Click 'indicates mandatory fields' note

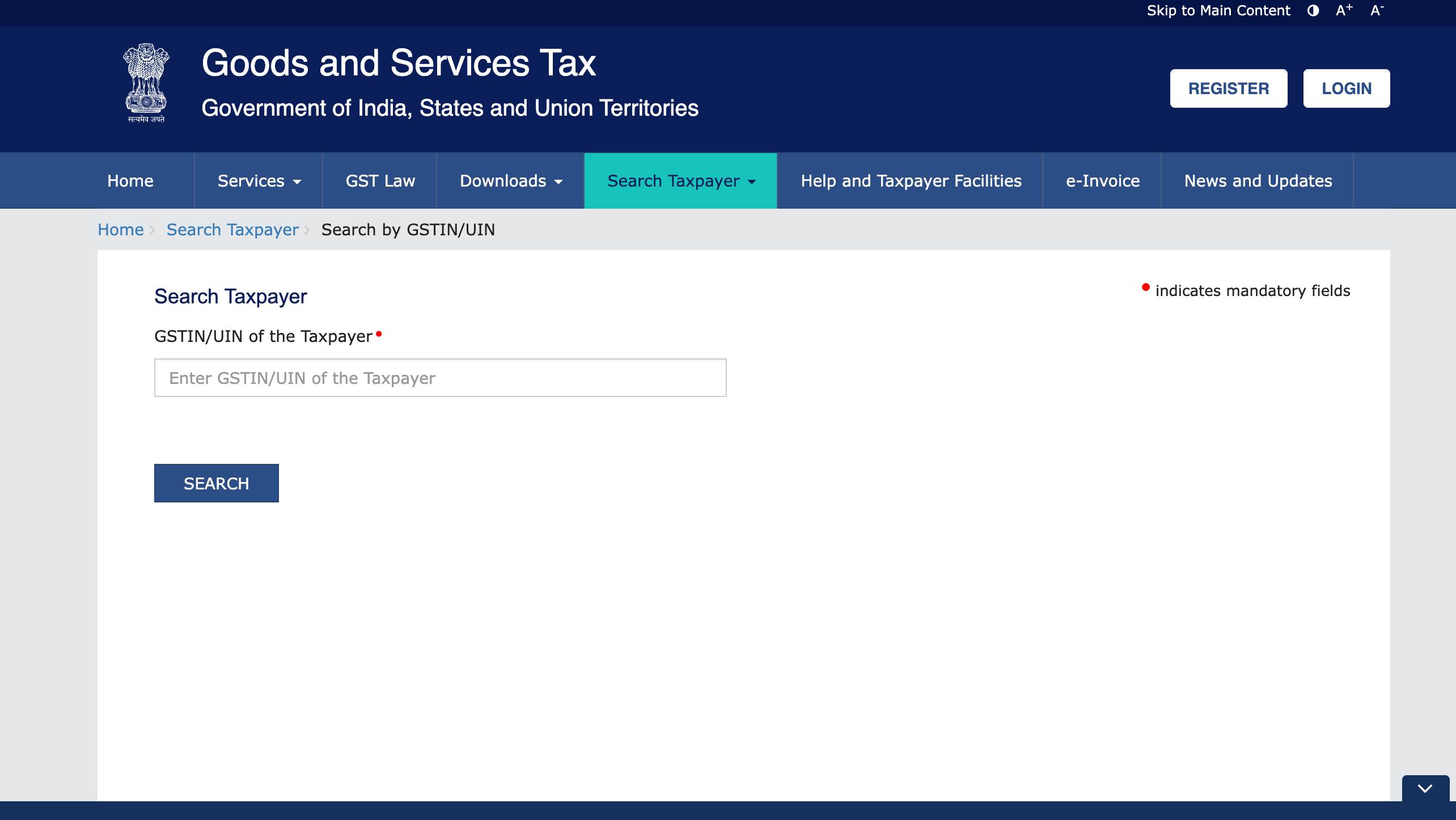coord(1252,291)
